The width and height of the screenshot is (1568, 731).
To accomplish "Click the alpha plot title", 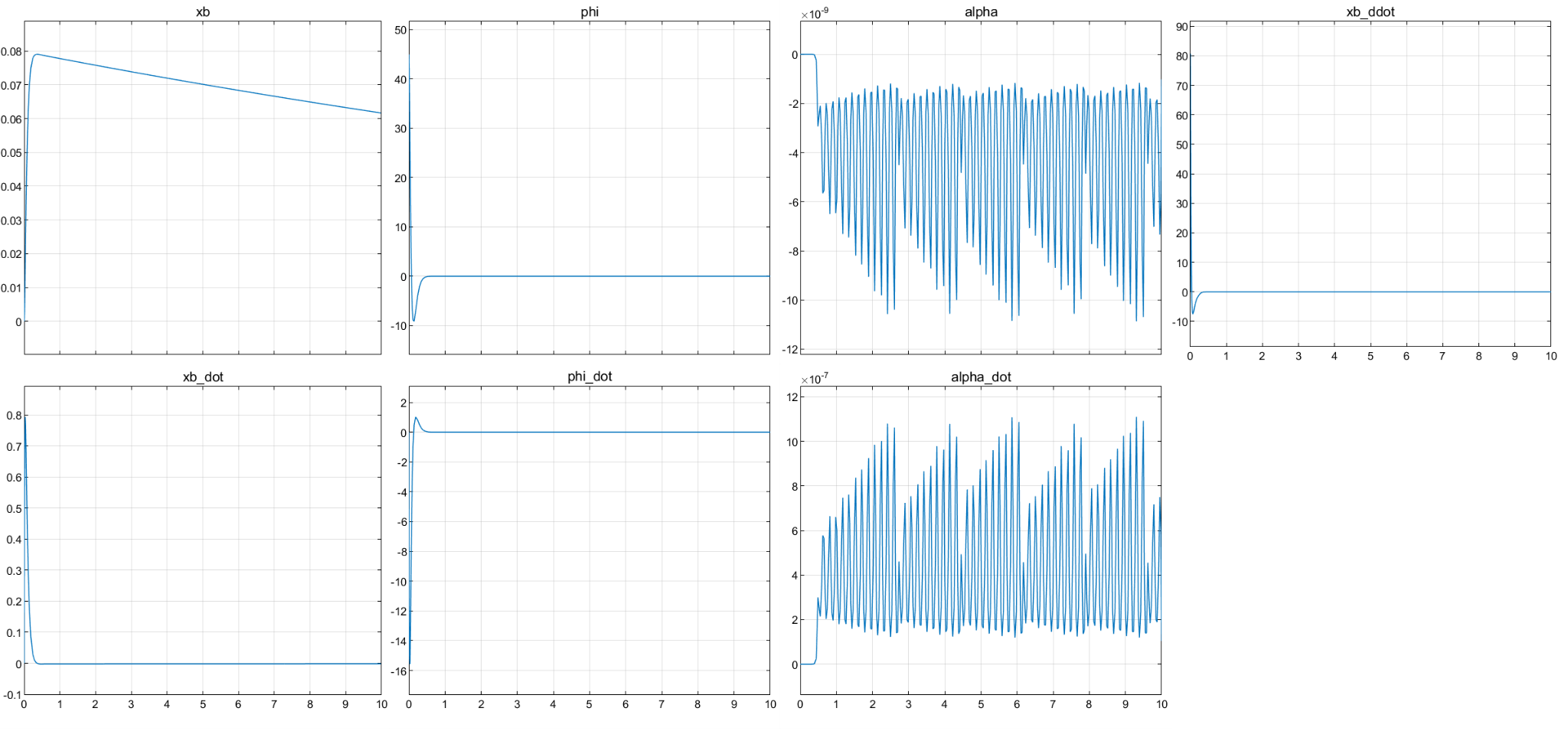I will point(980,12).
